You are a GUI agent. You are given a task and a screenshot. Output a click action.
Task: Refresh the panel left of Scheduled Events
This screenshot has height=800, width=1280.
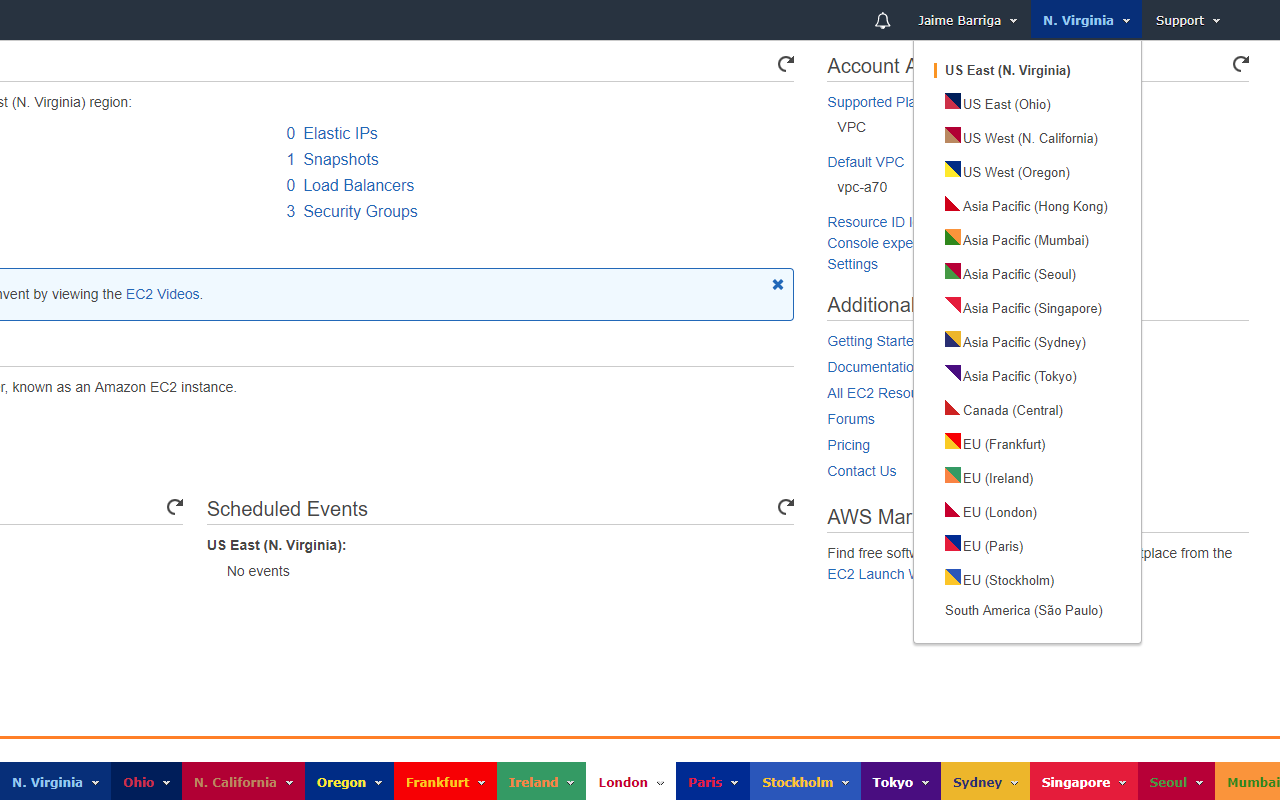point(175,508)
